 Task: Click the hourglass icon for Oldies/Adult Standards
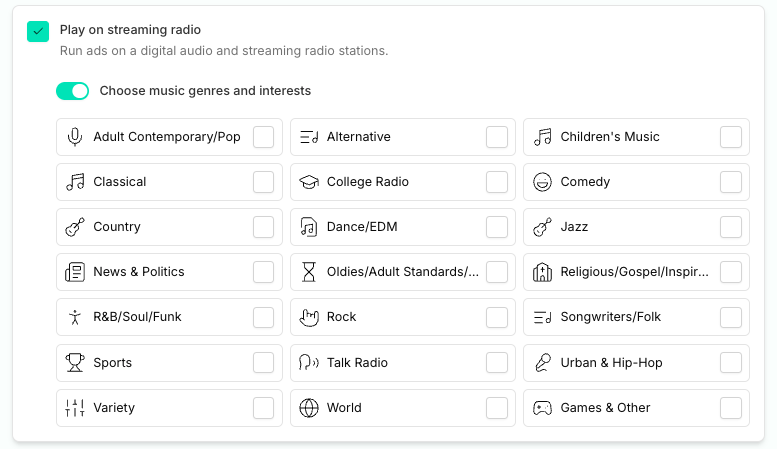point(309,272)
